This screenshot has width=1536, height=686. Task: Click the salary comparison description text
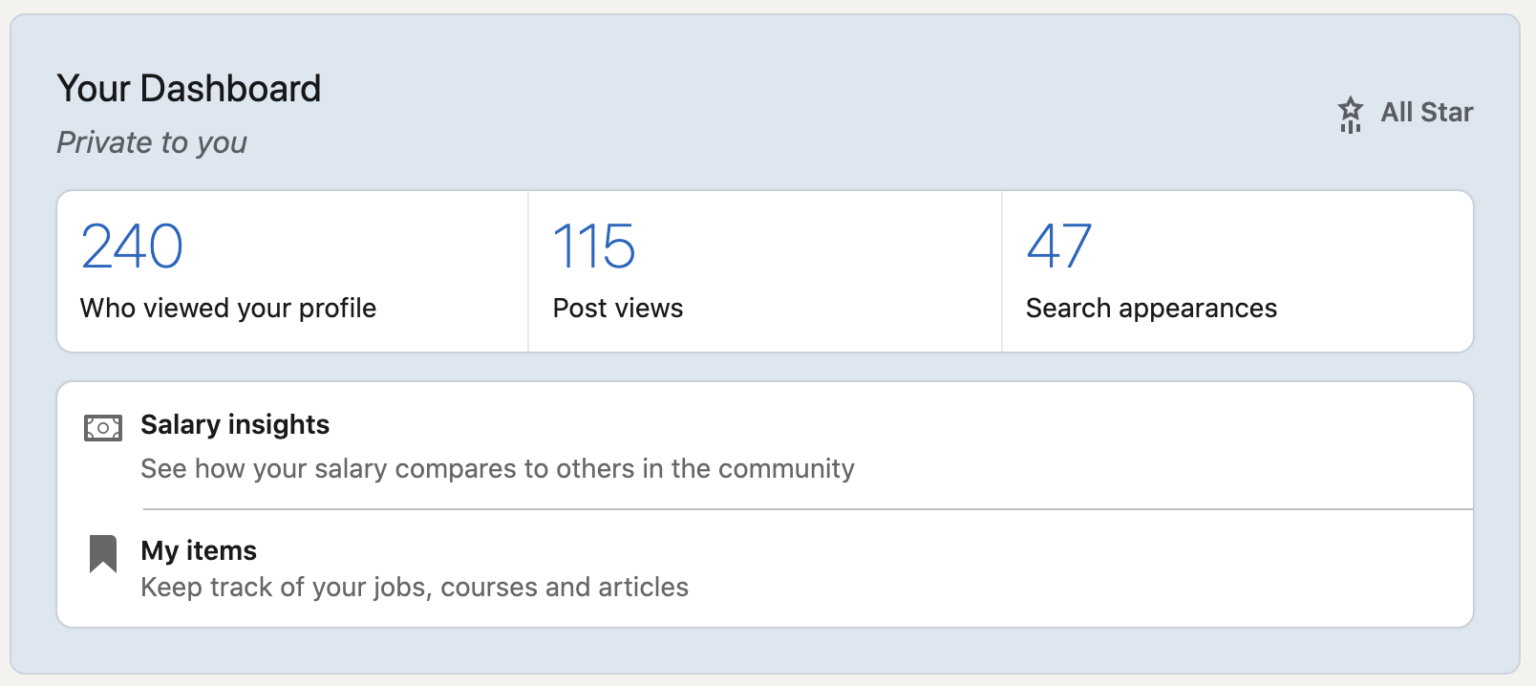click(x=497, y=468)
